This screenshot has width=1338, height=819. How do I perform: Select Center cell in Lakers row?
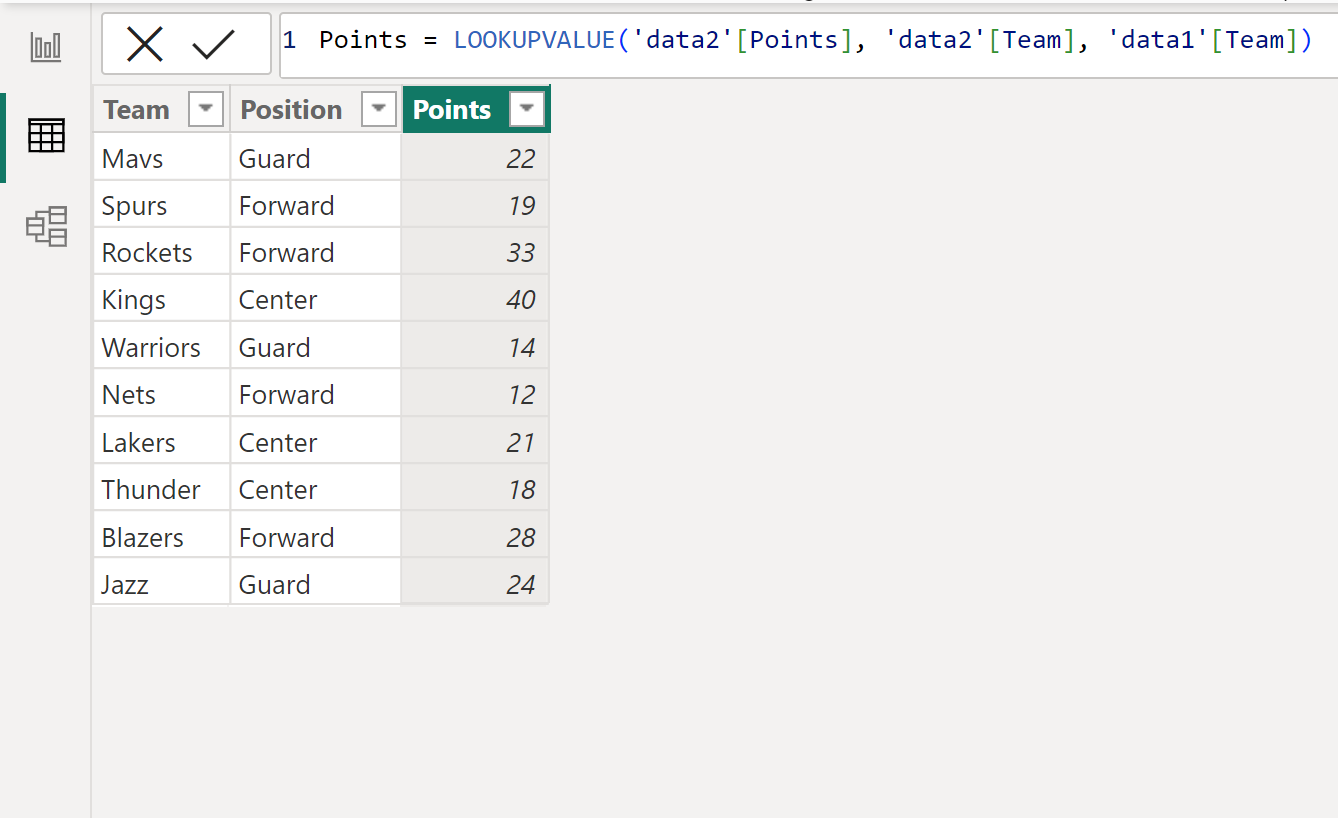pyautogui.click(x=316, y=442)
